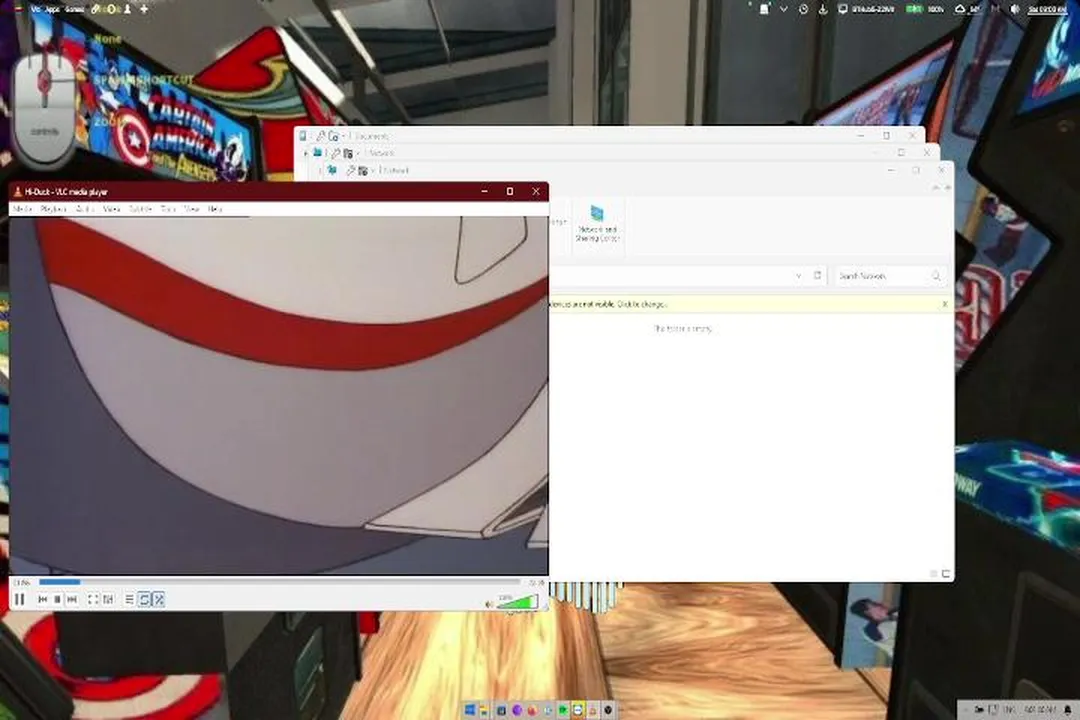Open the VLC Playback menu
Image resolution: width=1080 pixels, height=720 pixels.
point(53,209)
